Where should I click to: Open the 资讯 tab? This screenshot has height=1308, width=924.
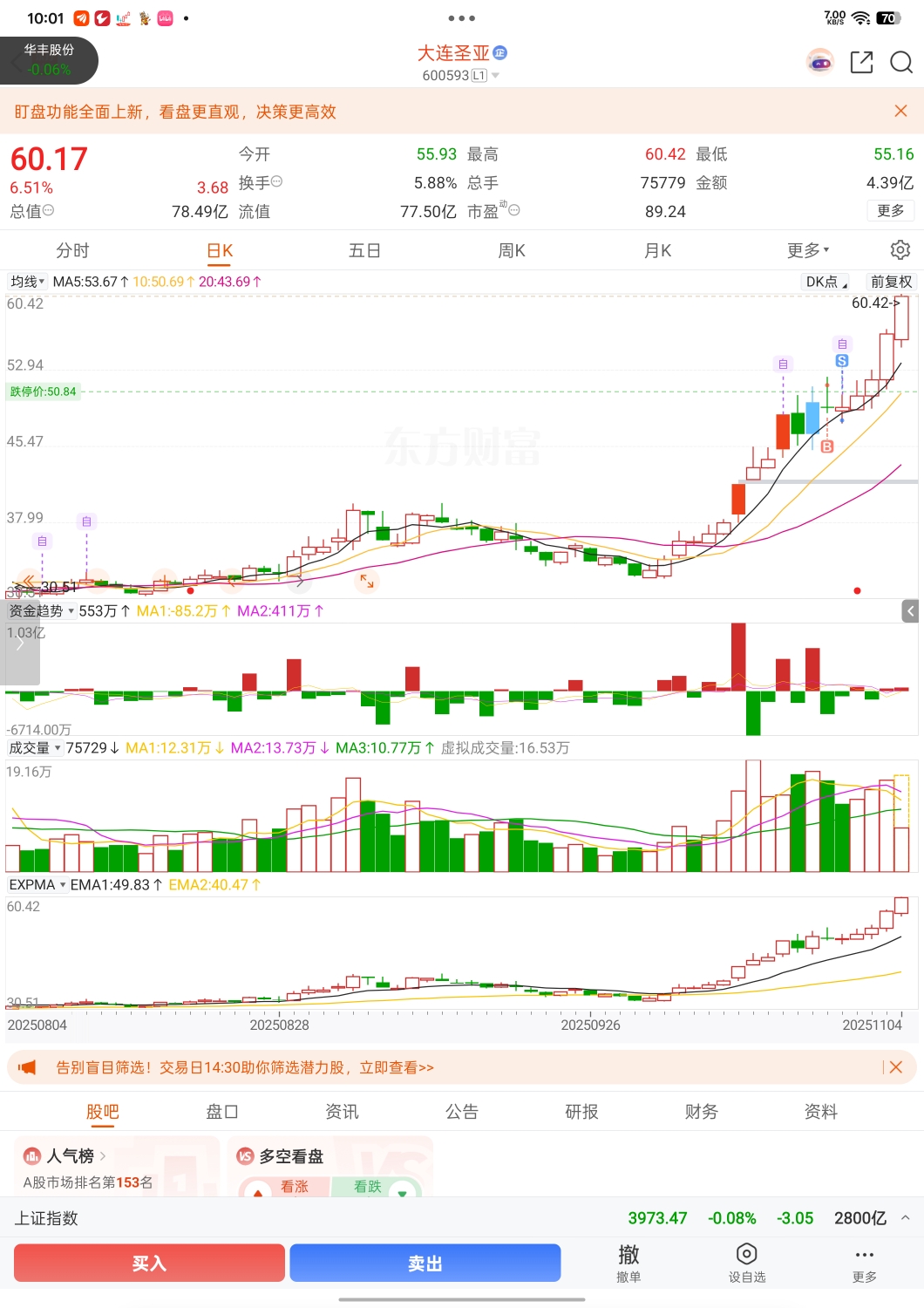[342, 1112]
